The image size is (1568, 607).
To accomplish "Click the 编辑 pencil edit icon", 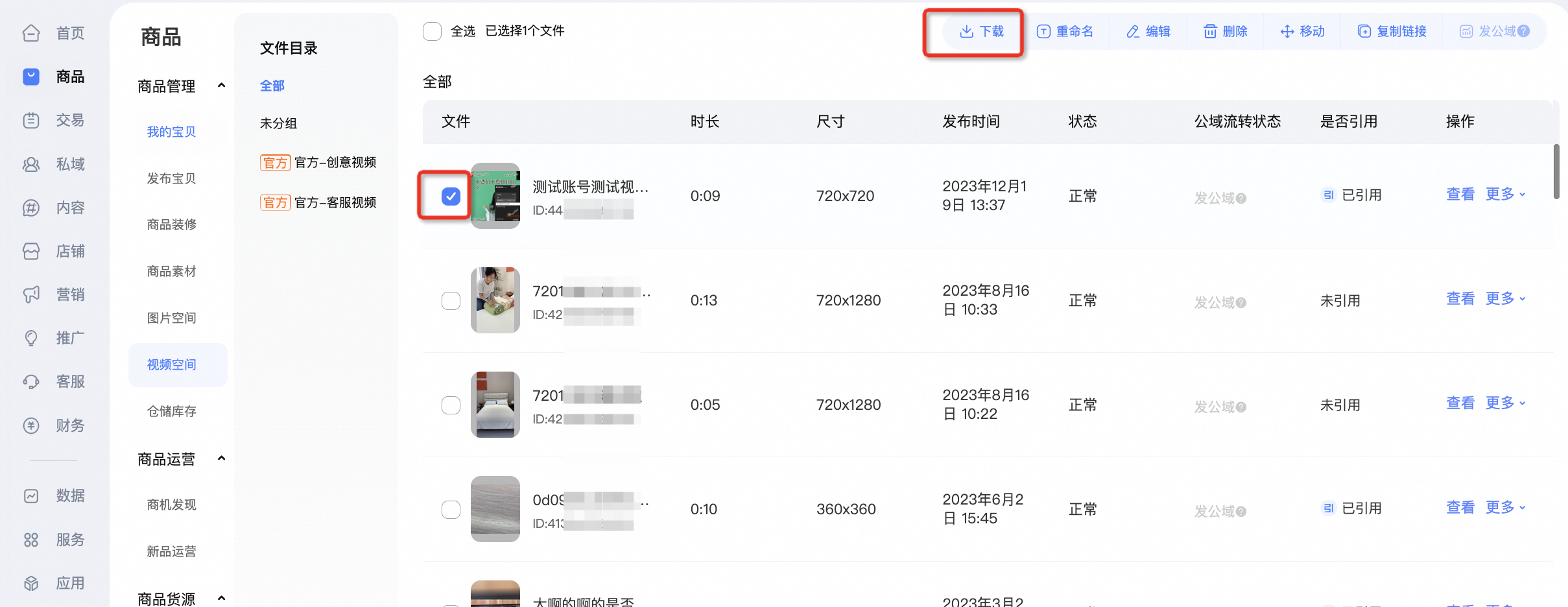I will click(x=1133, y=32).
